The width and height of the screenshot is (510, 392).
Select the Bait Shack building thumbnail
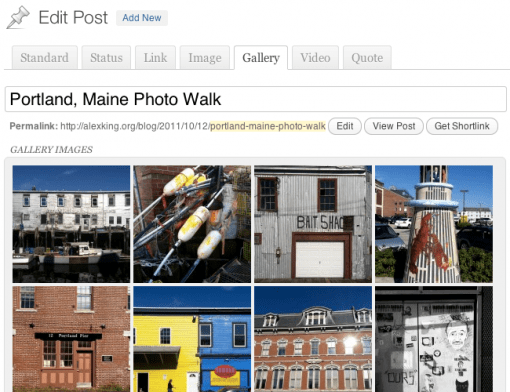[313, 224]
